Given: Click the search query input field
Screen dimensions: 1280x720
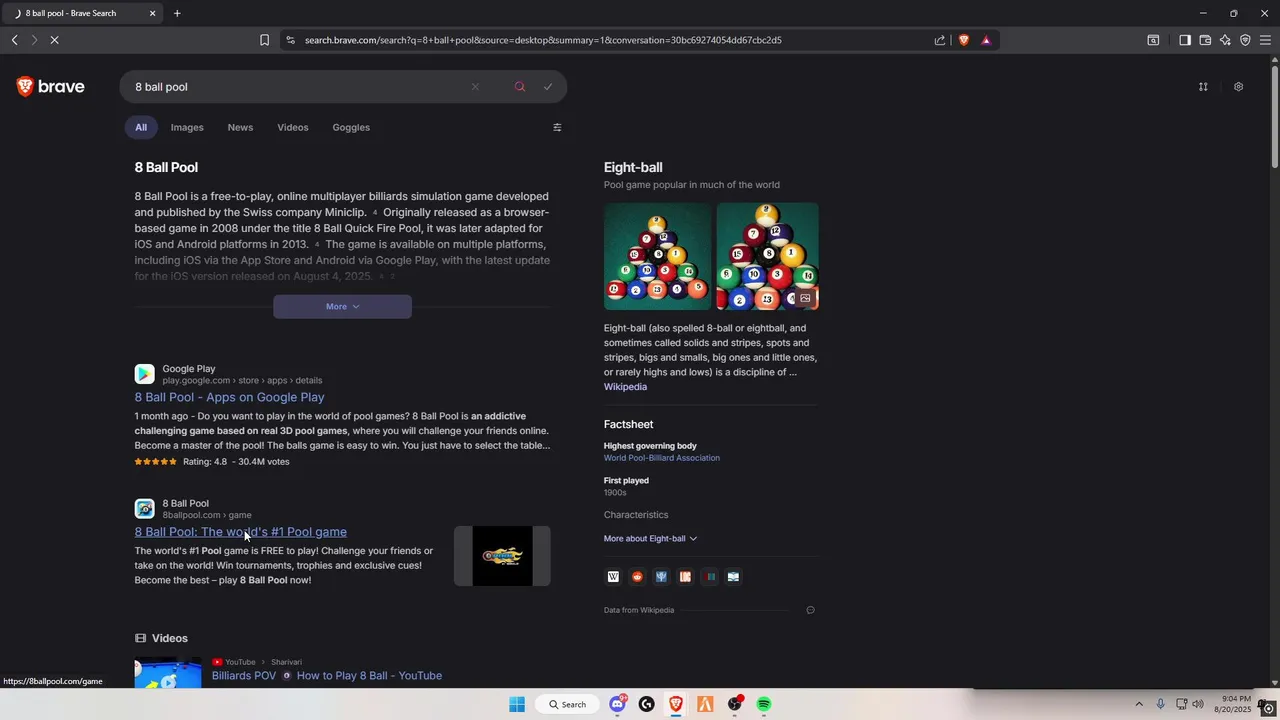Looking at the screenshot, I should [x=300, y=87].
